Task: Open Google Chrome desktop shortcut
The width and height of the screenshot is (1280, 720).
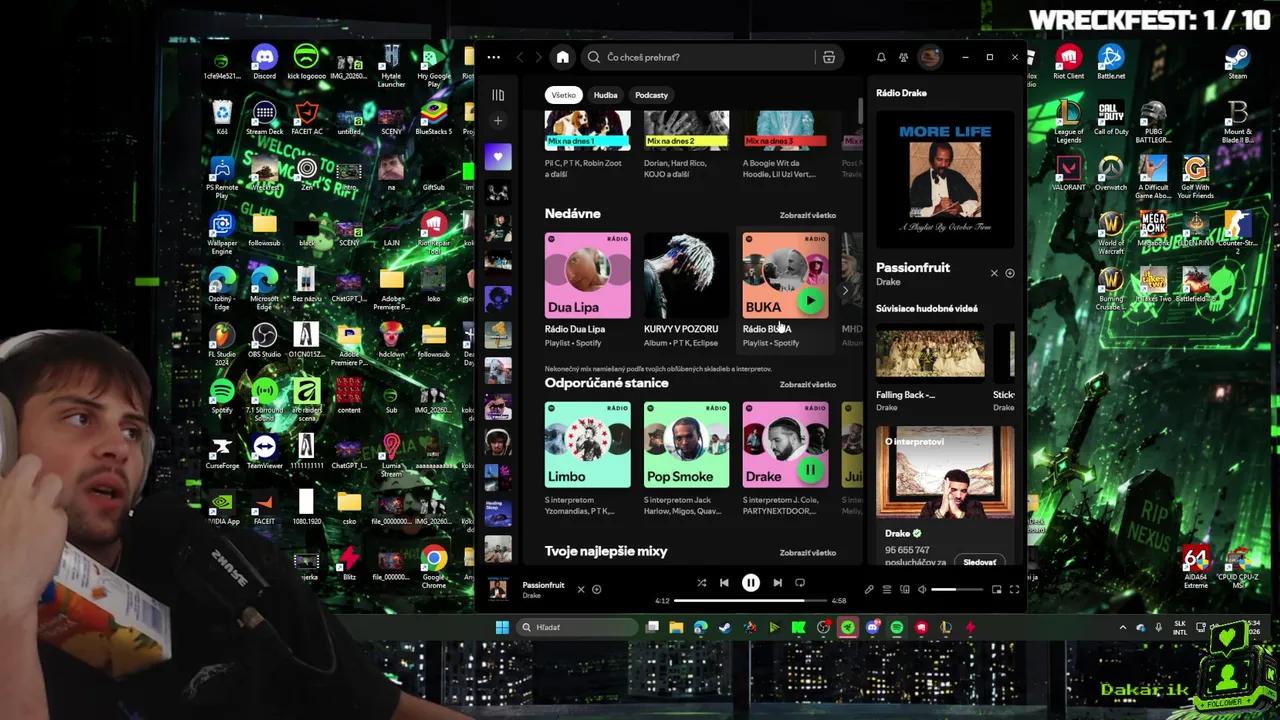Action: (434, 565)
